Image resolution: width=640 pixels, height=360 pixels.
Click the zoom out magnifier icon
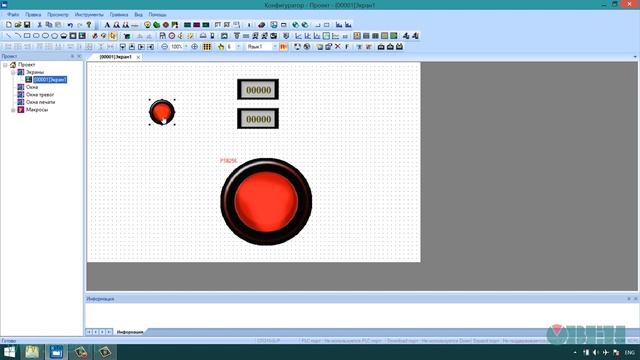[x=164, y=47]
